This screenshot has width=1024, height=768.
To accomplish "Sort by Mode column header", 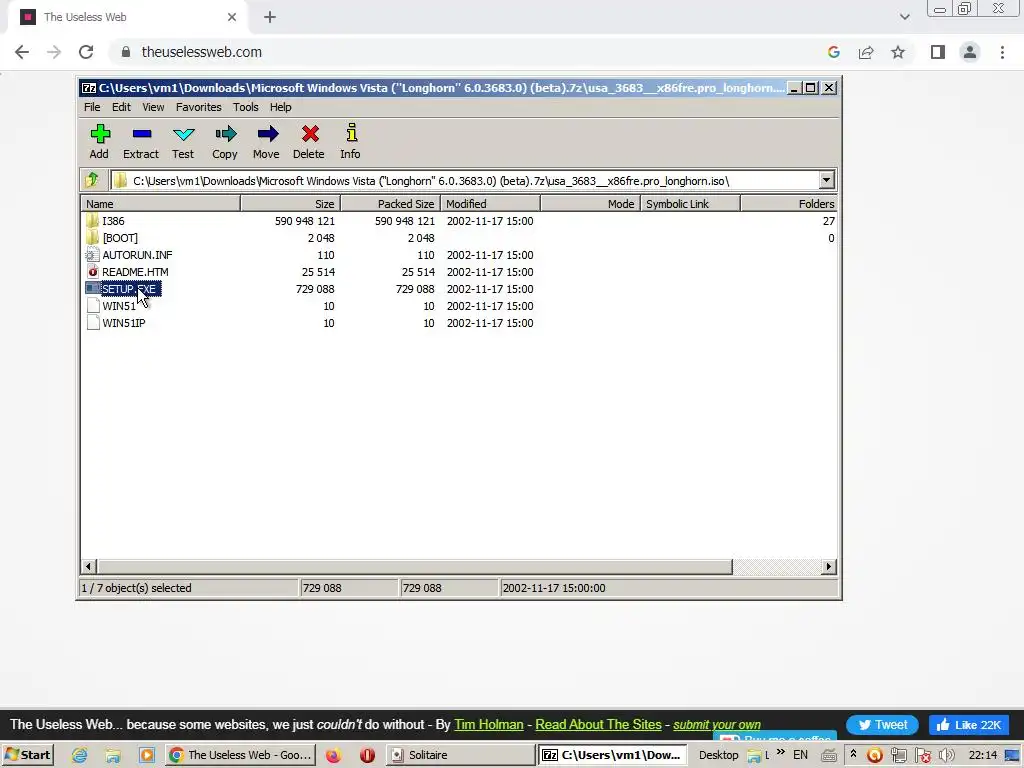I will [590, 204].
